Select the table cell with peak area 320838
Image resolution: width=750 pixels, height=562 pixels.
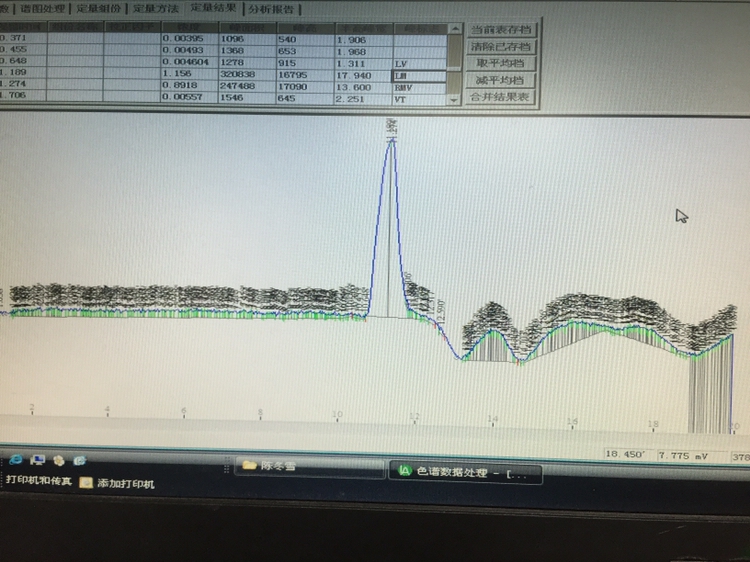click(247, 74)
